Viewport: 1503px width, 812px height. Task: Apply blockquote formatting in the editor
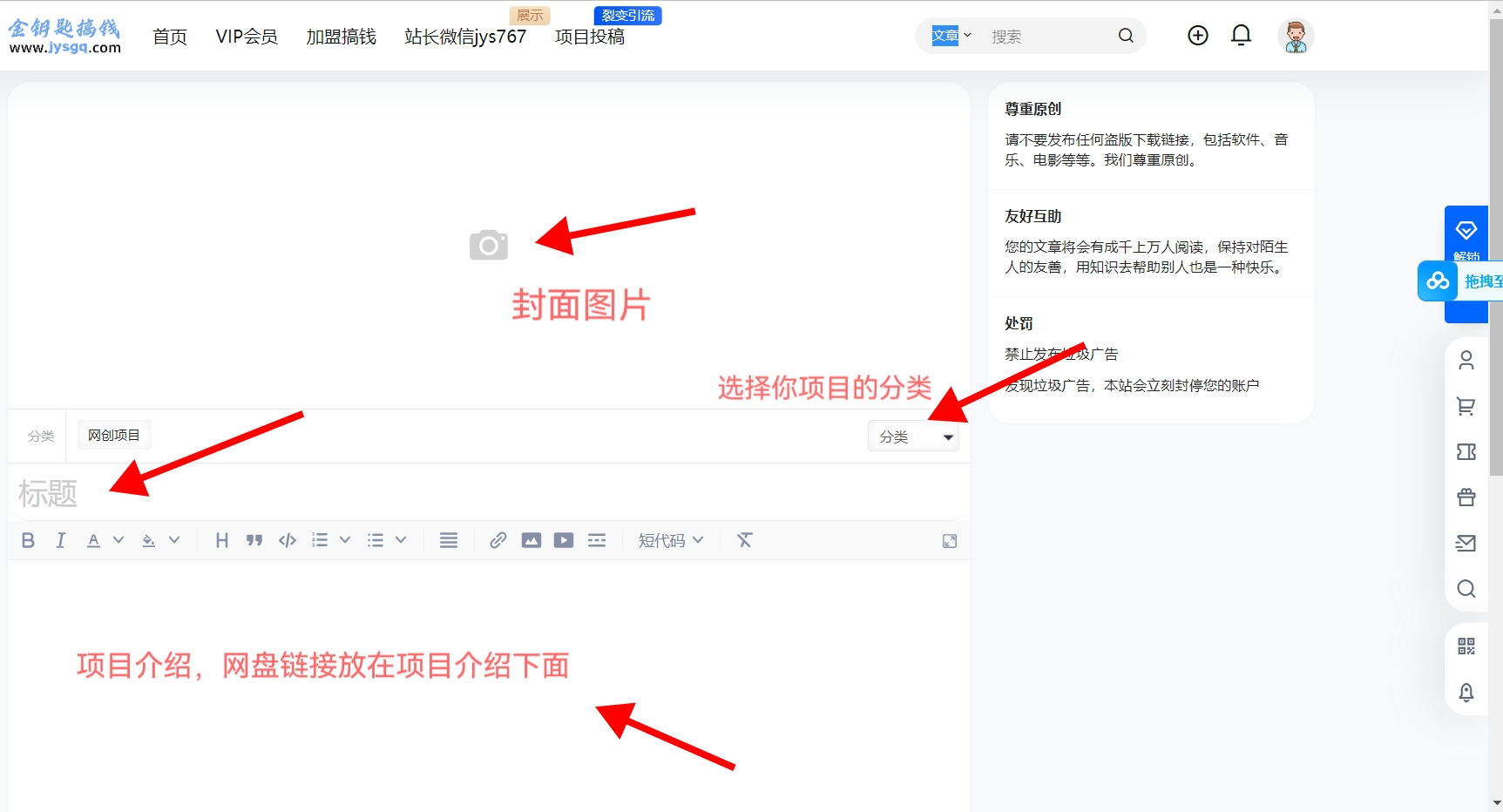pyautogui.click(x=254, y=540)
